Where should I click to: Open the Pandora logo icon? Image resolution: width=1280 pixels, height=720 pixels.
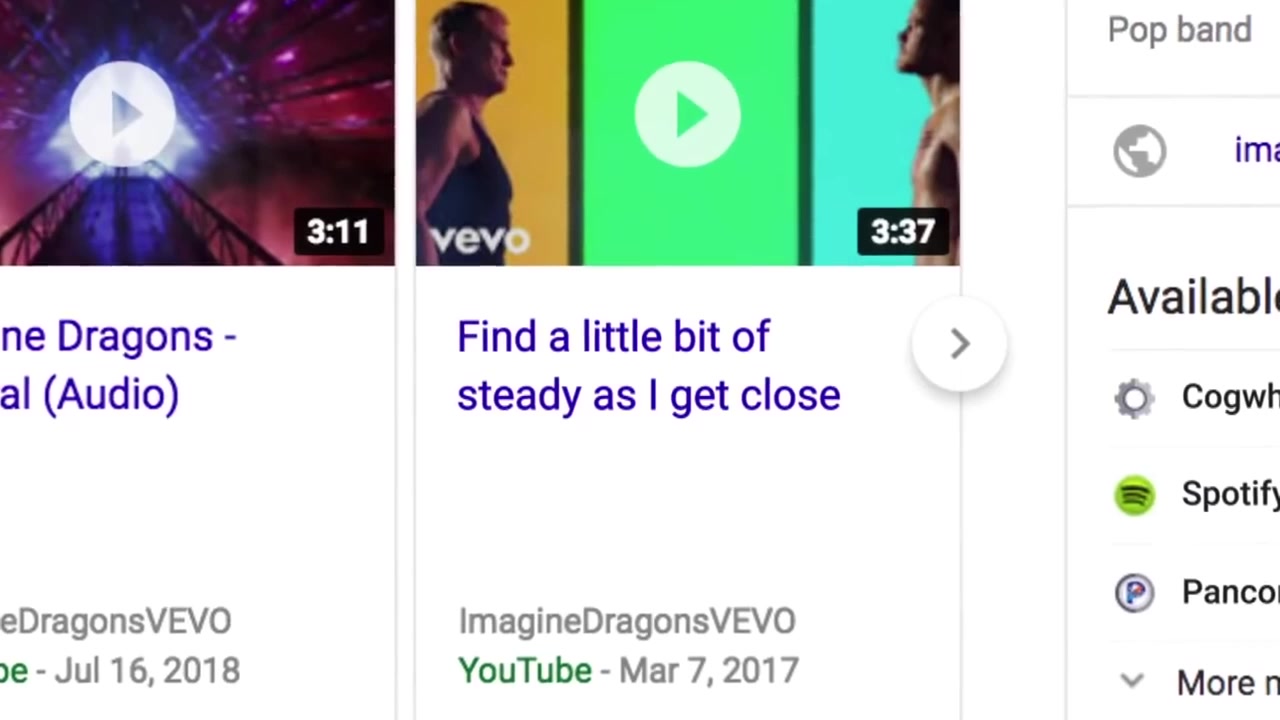pos(1134,593)
